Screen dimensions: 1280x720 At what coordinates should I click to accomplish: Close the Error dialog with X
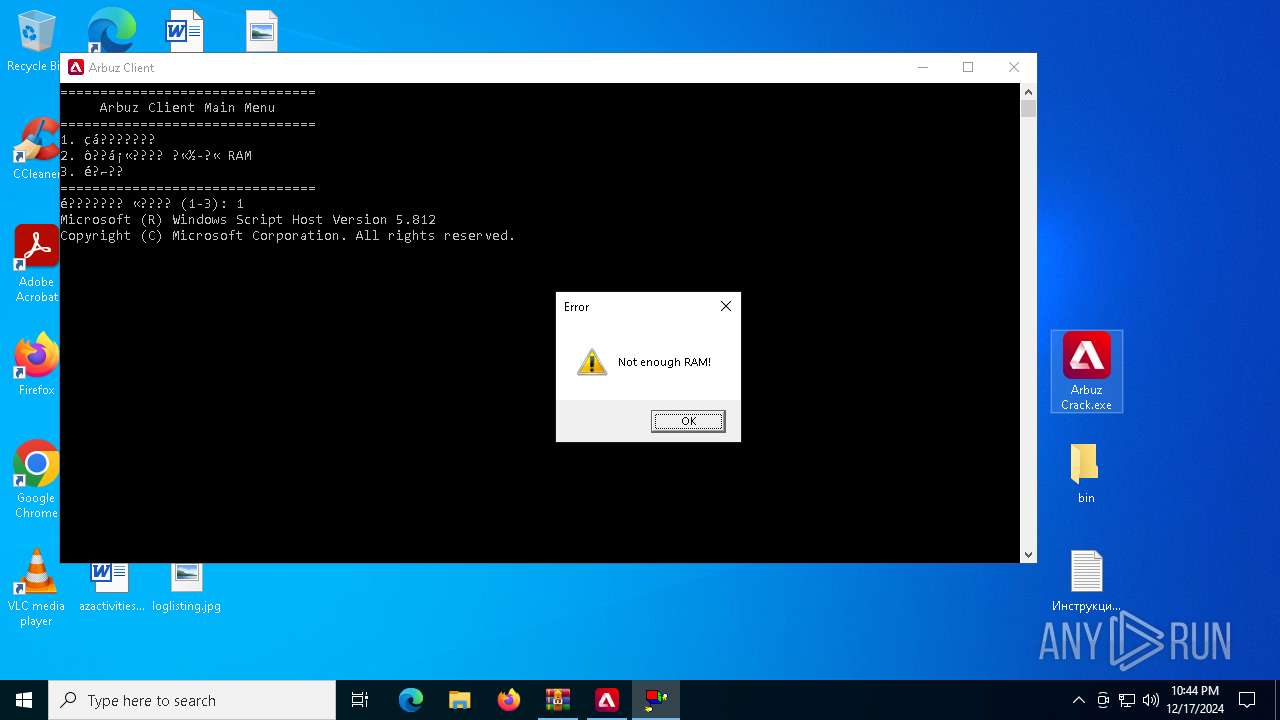tap(726, 306)
